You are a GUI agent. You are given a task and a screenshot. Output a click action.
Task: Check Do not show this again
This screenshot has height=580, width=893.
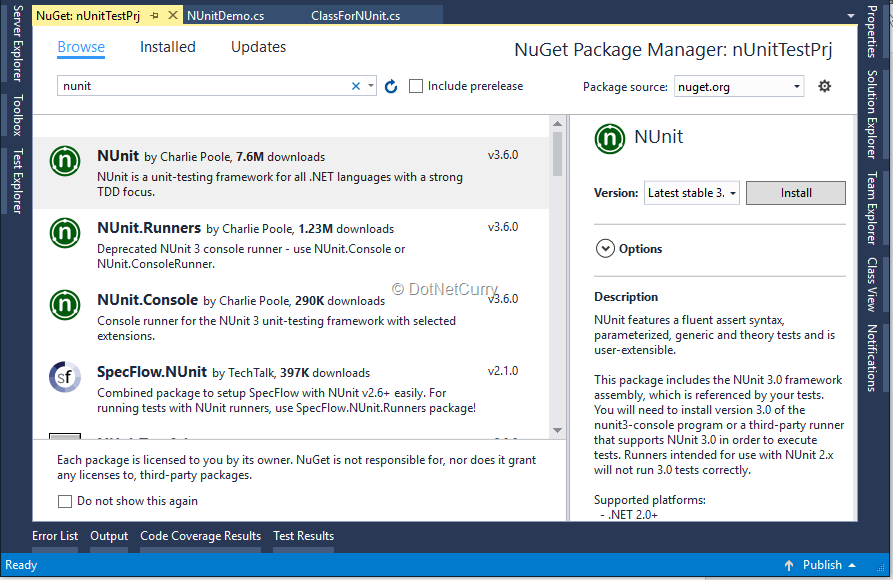point(65,501)
